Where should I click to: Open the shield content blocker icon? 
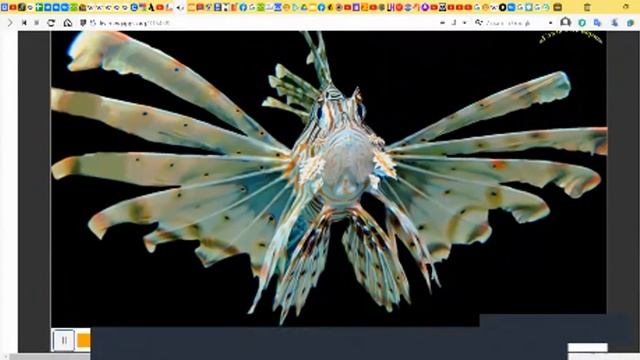point(83,23)
